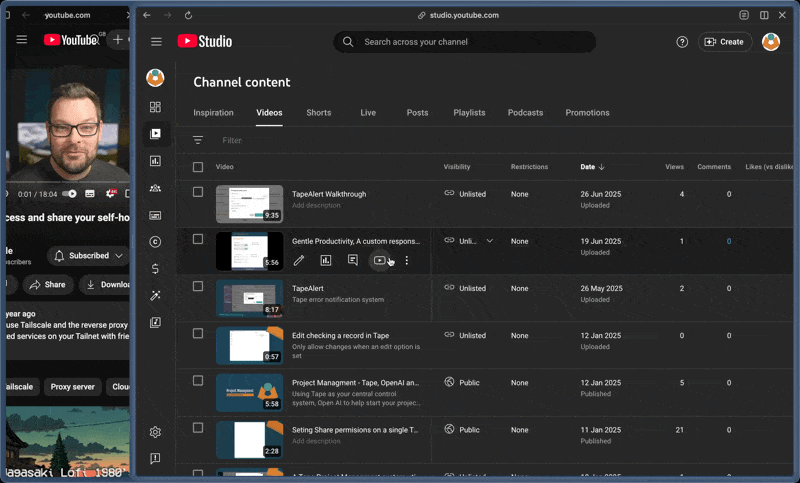Open Subtitles in the Studio sidebar
800x483 pixels.
[x=155, y=215]
